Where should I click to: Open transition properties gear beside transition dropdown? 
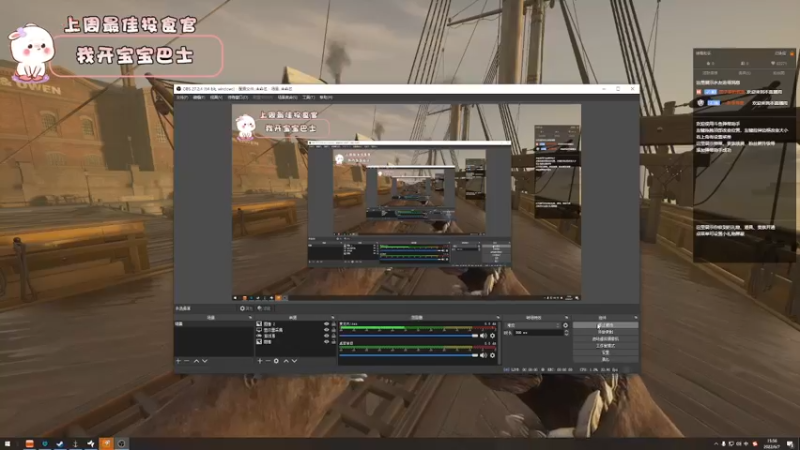click(x=565, y=325)
